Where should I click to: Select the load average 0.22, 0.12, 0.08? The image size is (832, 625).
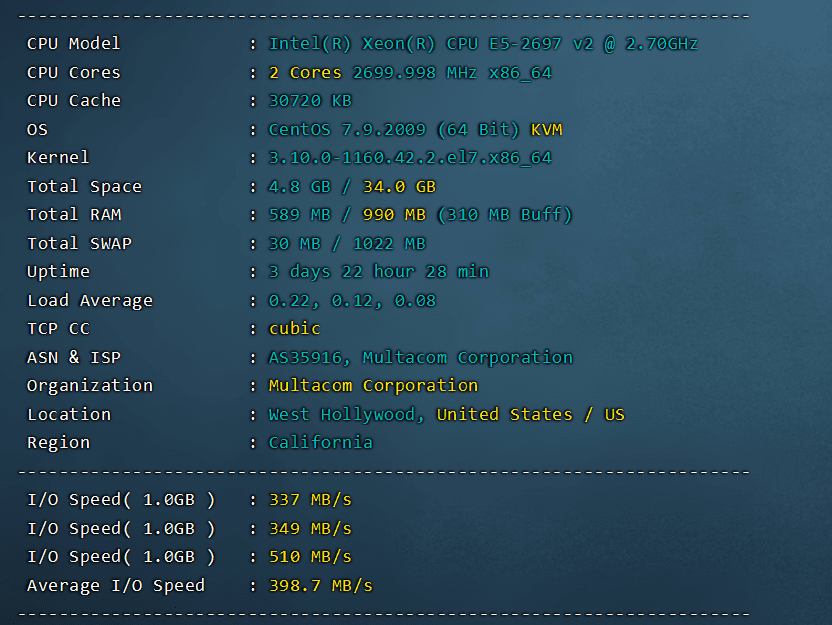tap(352, 301)
